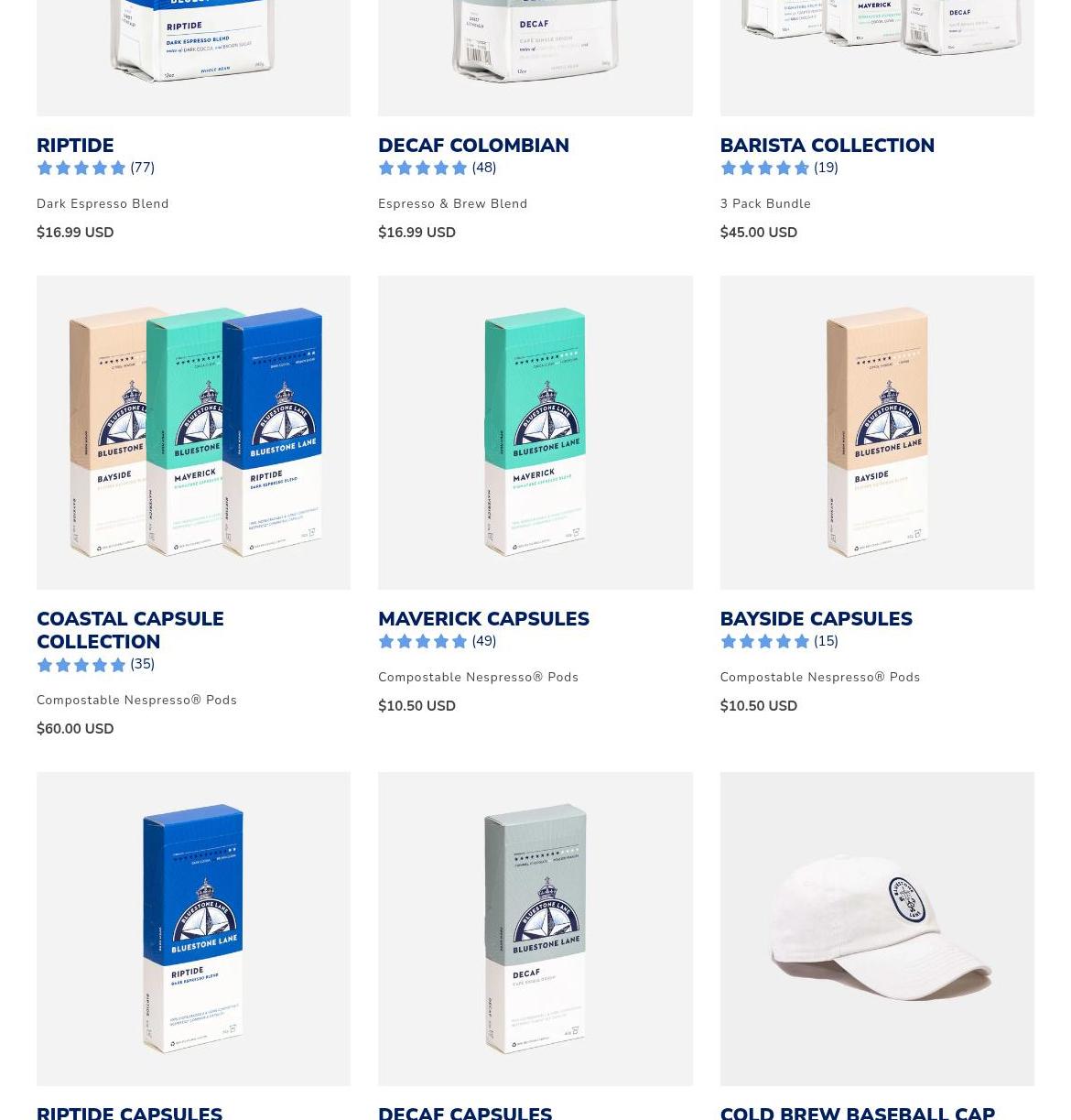Select the Decaf Capsules grey box image
Screen dimensions: 1071x1120
(535, 929)
